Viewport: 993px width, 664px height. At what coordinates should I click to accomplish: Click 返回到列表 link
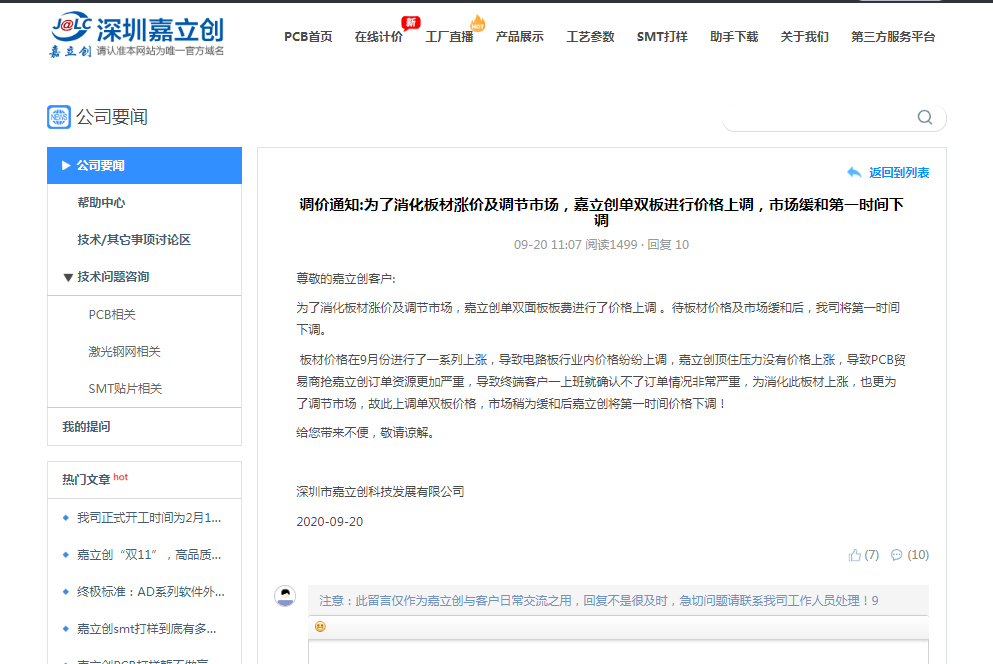(x=899, y=172)
